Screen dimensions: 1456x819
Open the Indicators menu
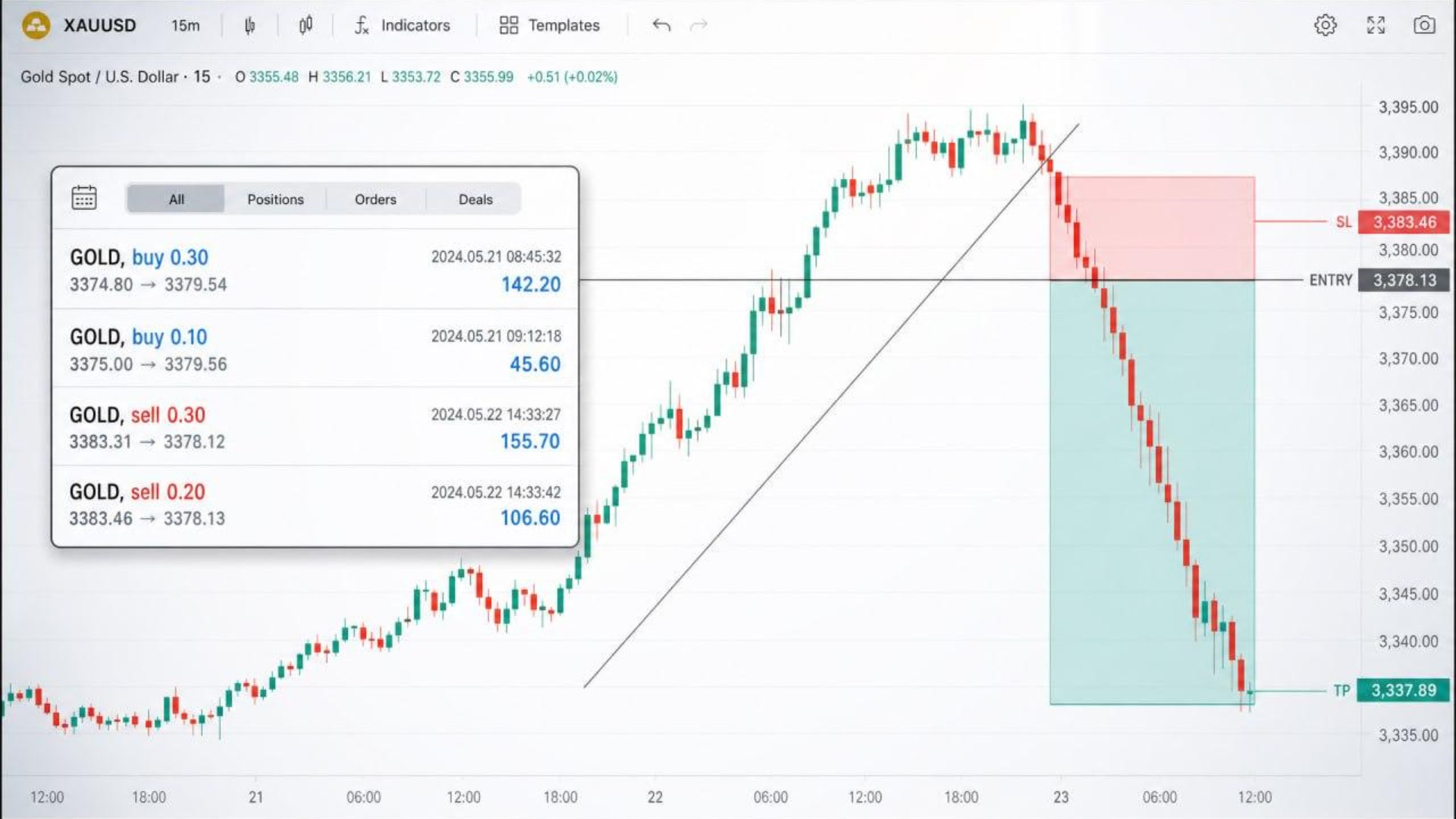coord(402,26)
